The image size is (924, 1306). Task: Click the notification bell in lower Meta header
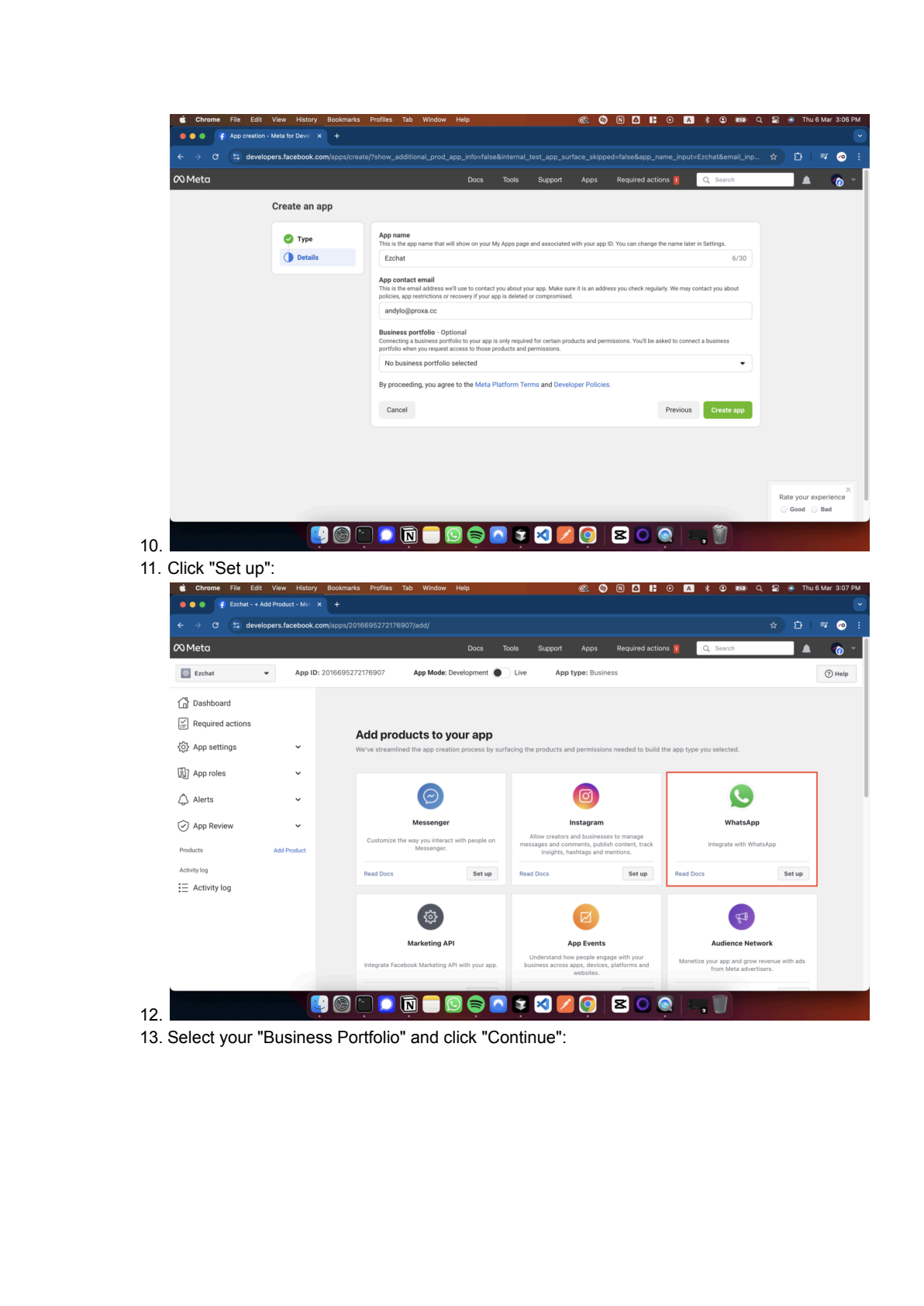coord(806,648)
